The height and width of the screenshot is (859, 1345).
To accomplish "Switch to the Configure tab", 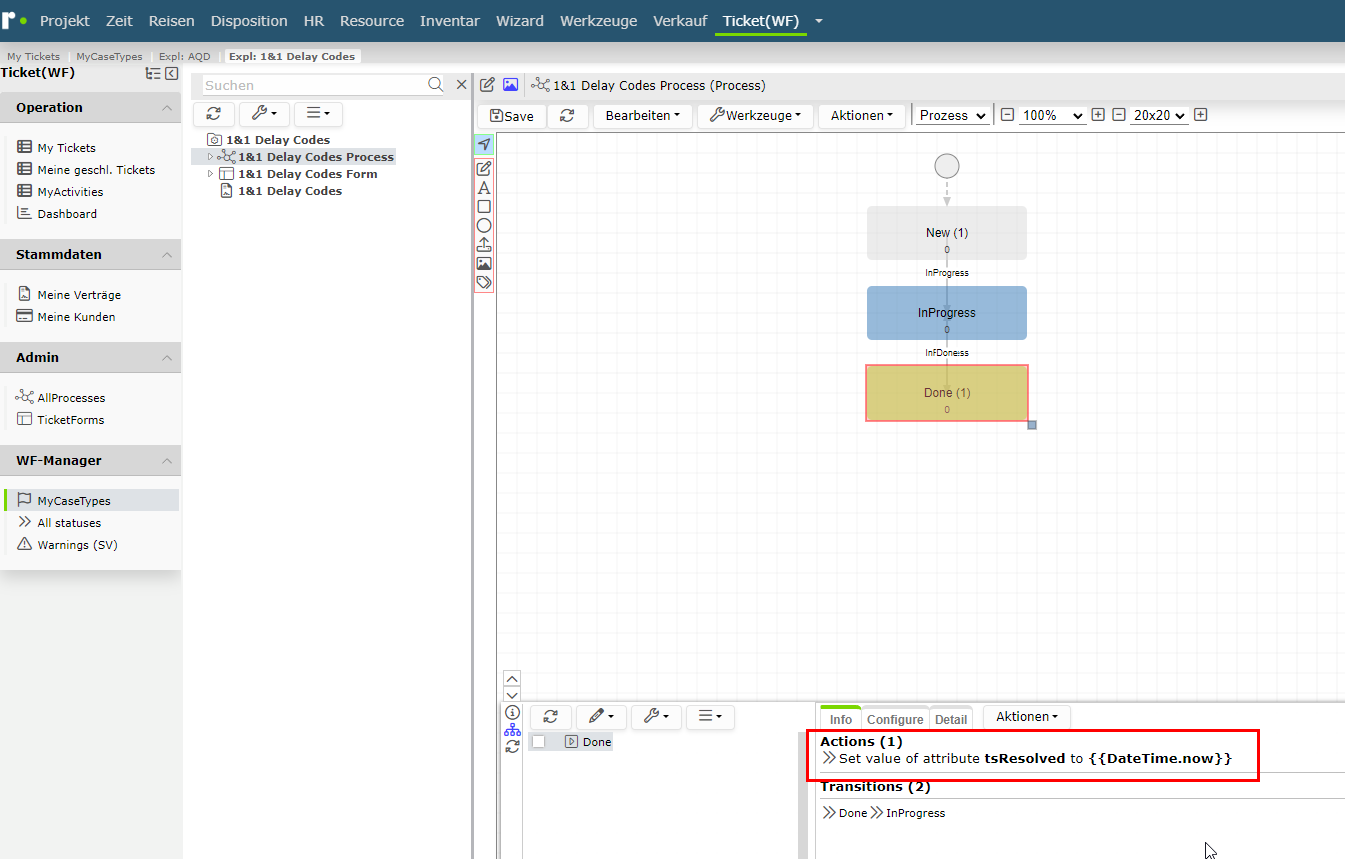I will coord(895,719).
